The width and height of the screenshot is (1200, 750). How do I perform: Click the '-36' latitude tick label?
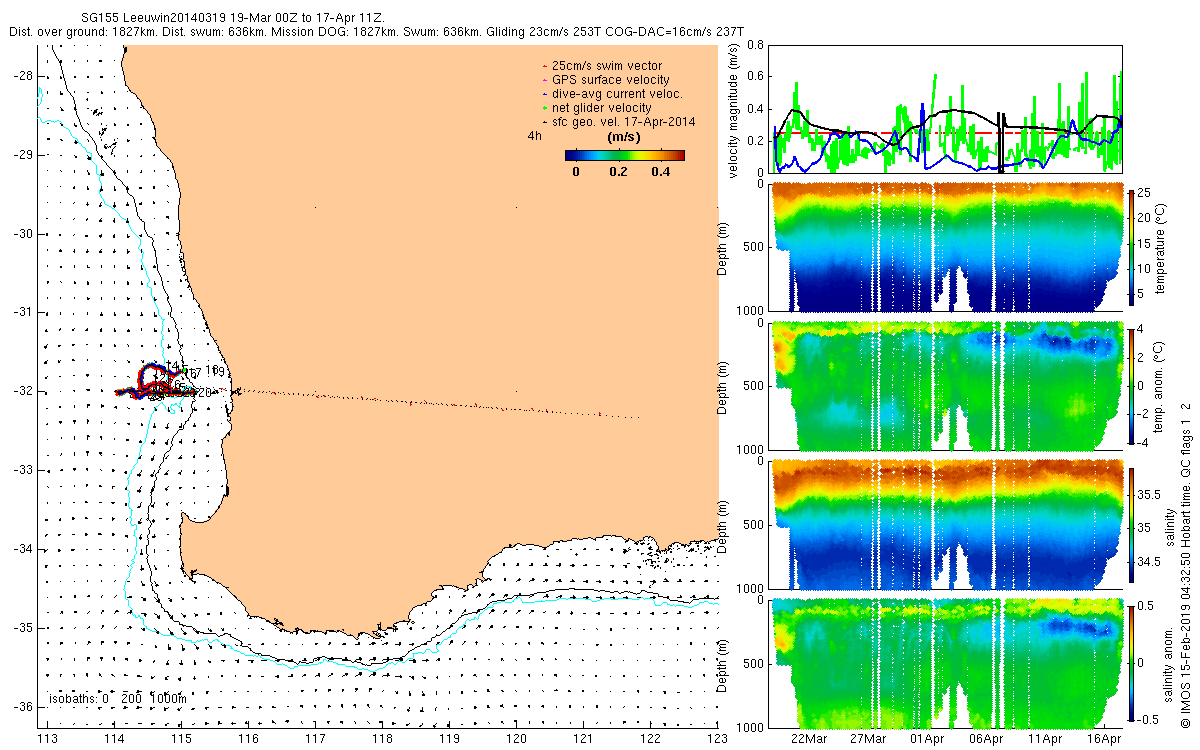pyautogui.click(x=22, y=706)
